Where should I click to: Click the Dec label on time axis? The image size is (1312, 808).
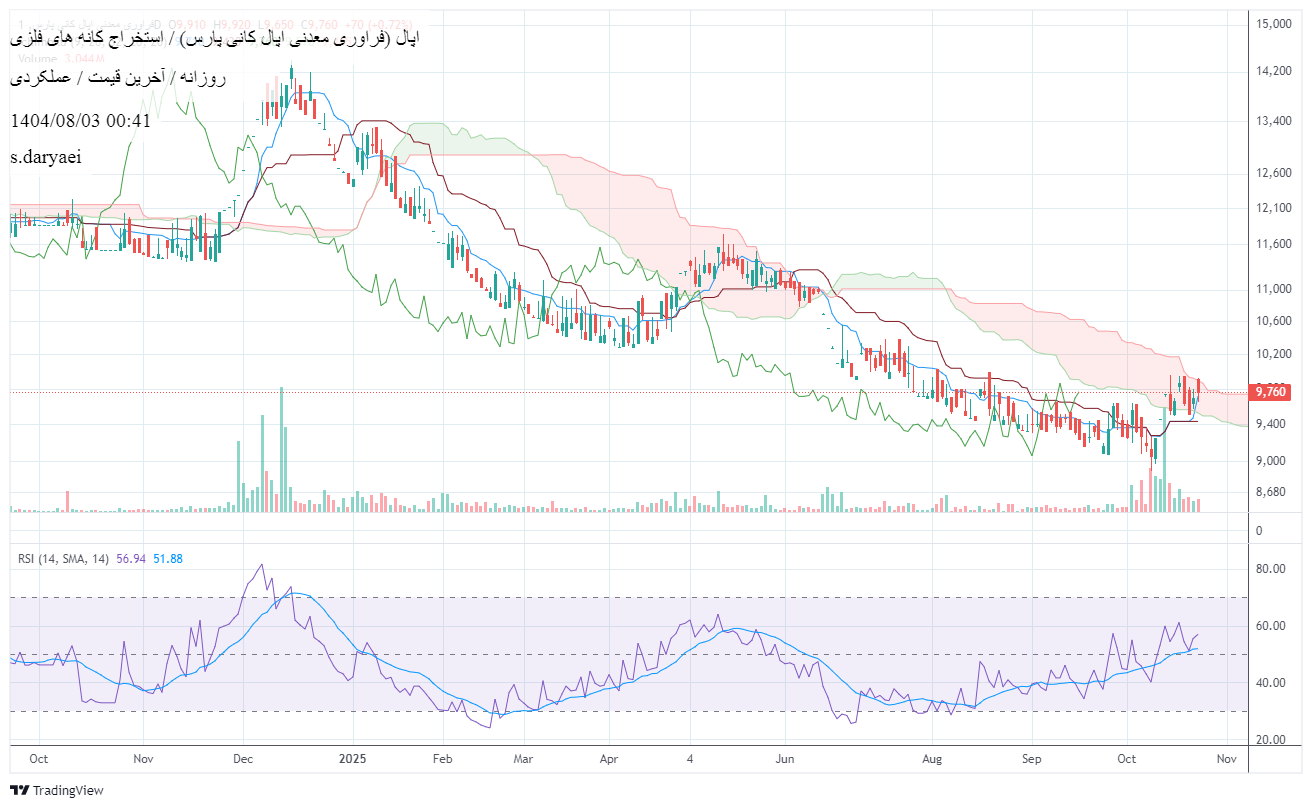tap(244, 759)
